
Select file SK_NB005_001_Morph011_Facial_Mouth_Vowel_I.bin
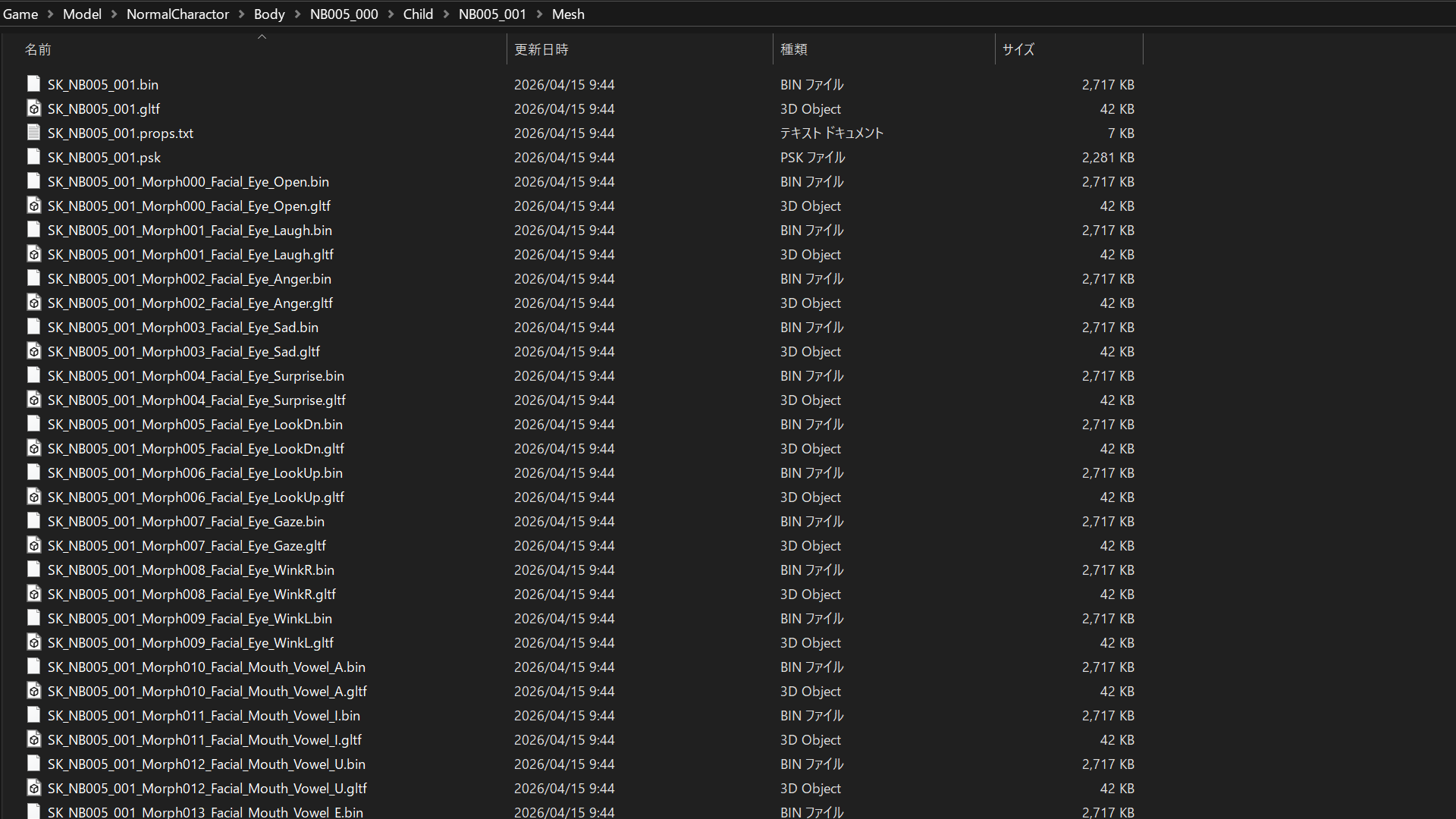click(204, 716)
